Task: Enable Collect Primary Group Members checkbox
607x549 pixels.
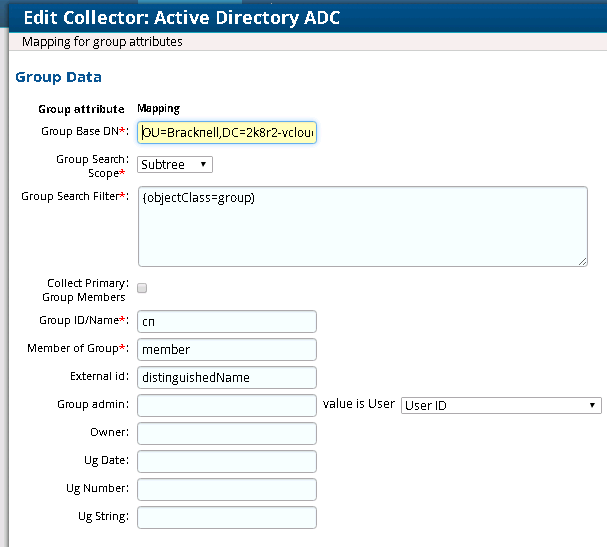Action: [x=142, y=288]
